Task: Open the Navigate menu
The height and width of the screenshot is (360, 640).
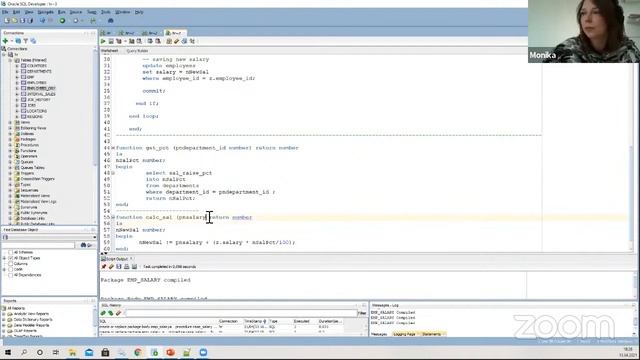Action: tap(45, 12)
